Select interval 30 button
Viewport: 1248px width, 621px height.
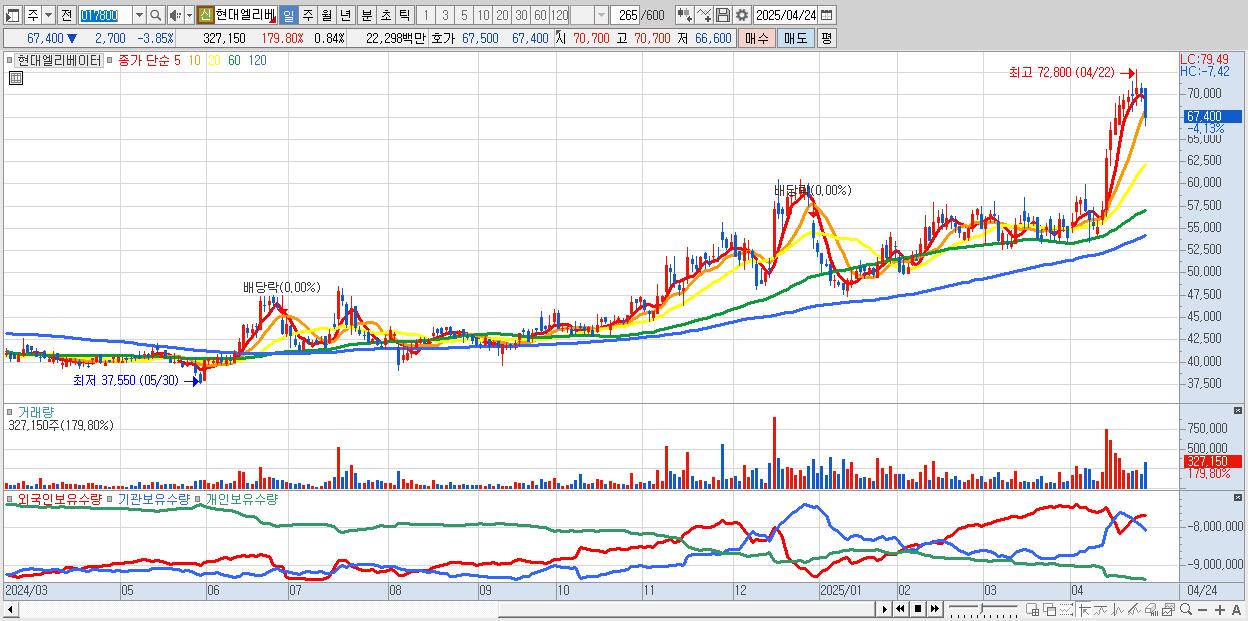[x=521, y=15]
